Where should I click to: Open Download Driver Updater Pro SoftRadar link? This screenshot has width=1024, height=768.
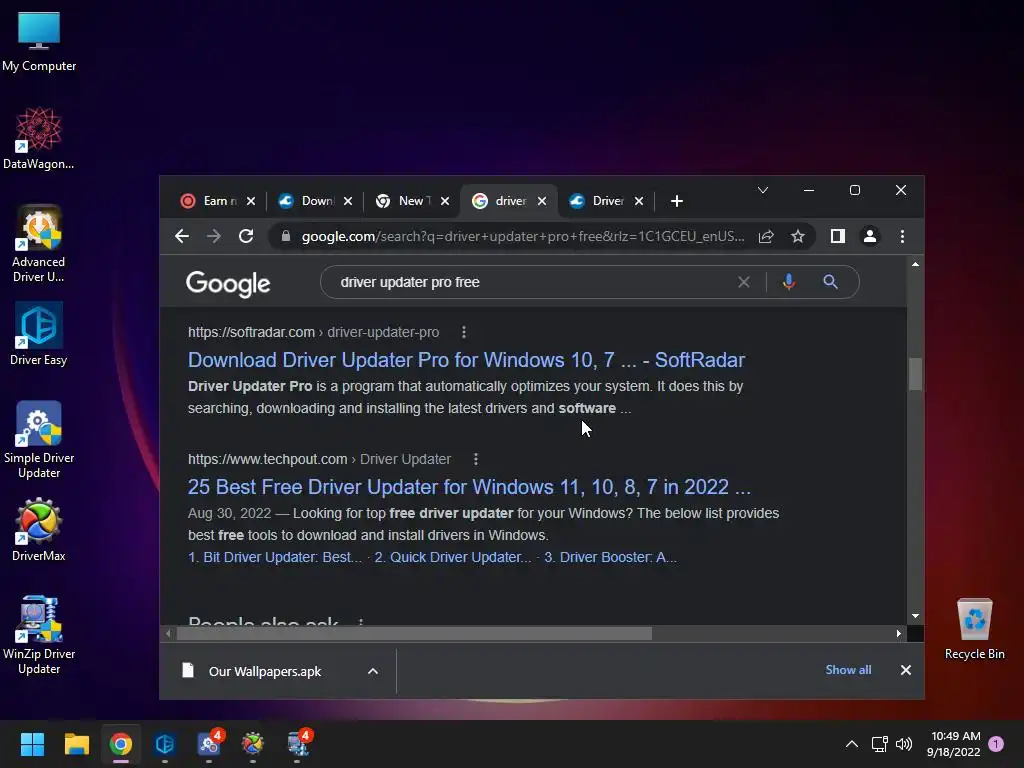coord(466,360)
